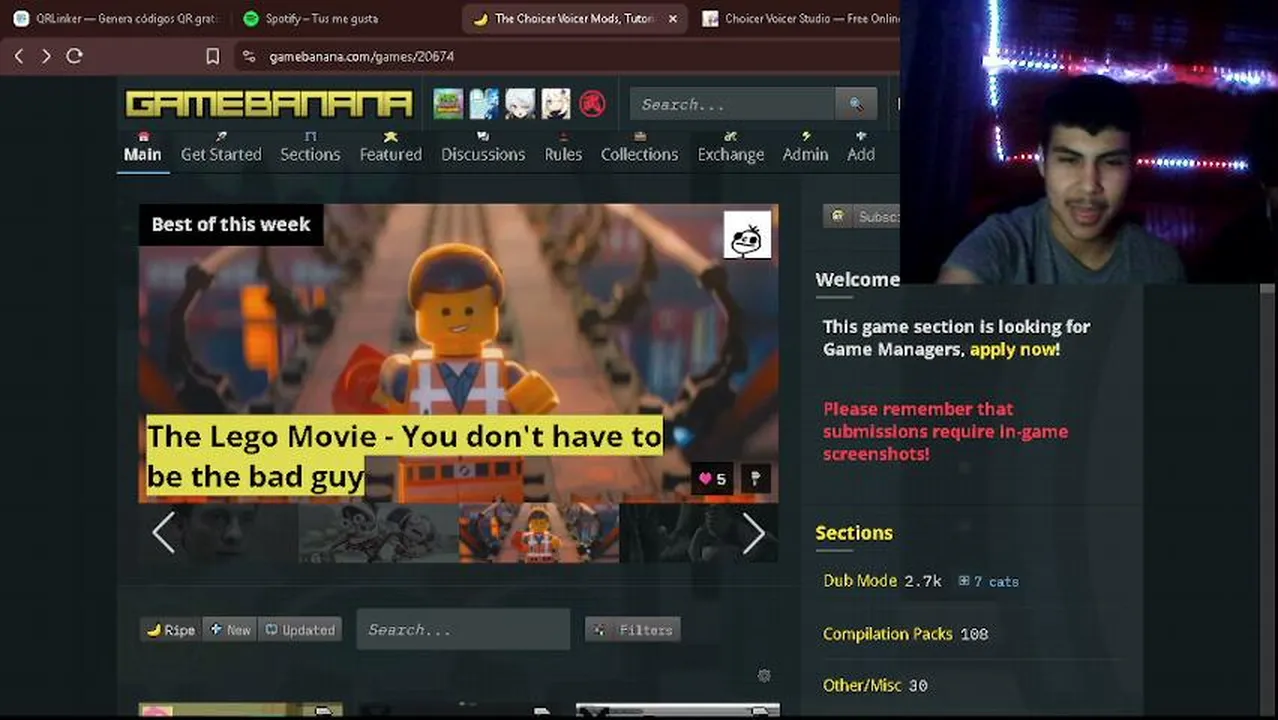The image size is (1278, 720).
Task: Open The Lego Movie featured title
Action: [404, 456]
